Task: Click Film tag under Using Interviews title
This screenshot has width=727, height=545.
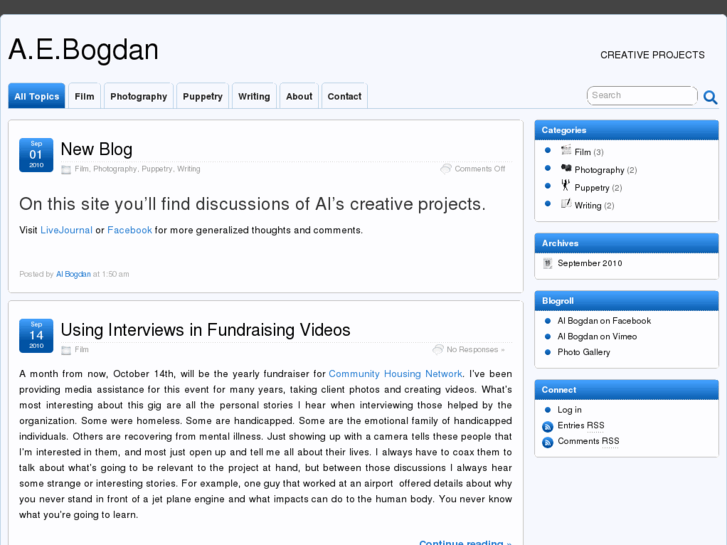Action: 82,350
